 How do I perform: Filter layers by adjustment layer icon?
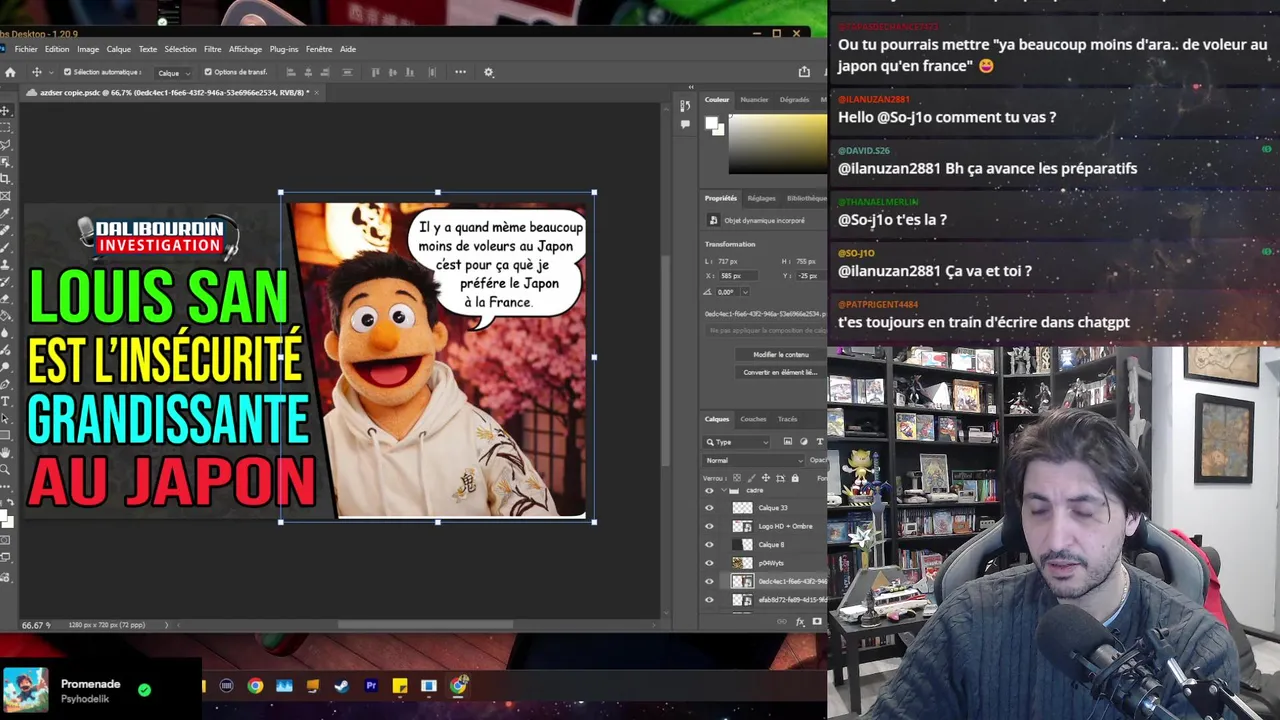click(x=804, y=441)
